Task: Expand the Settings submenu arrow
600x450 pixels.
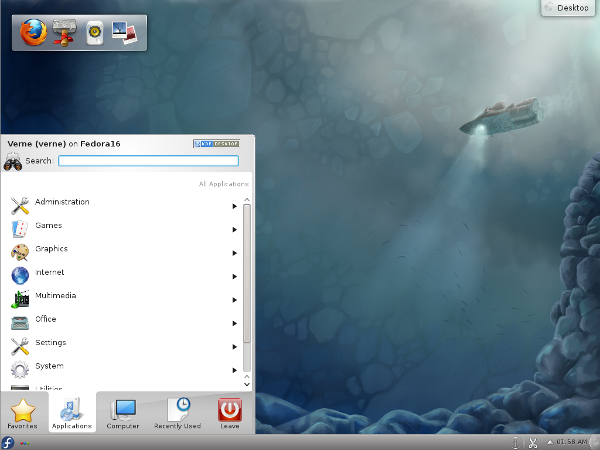Action: tap(235, 347)
